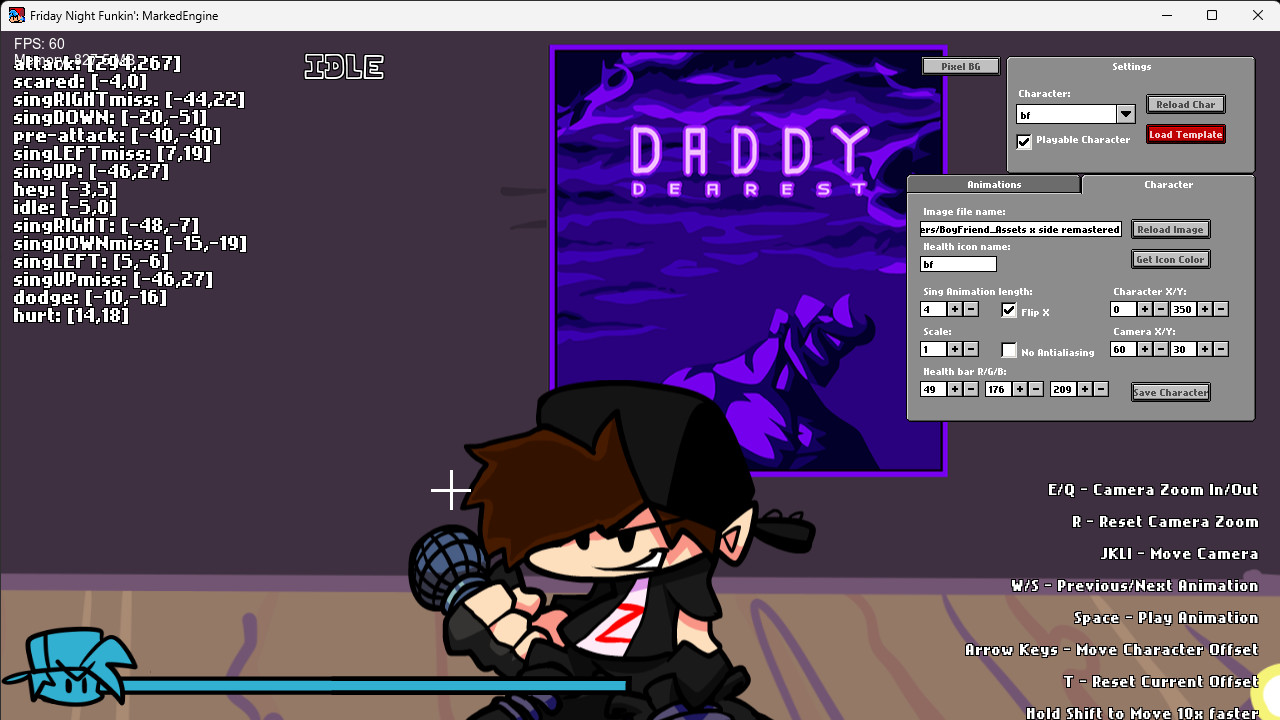Screen dimensions: 1280x720
Task: Increase Sing Animation length with plus button
Action: (955, 310)
